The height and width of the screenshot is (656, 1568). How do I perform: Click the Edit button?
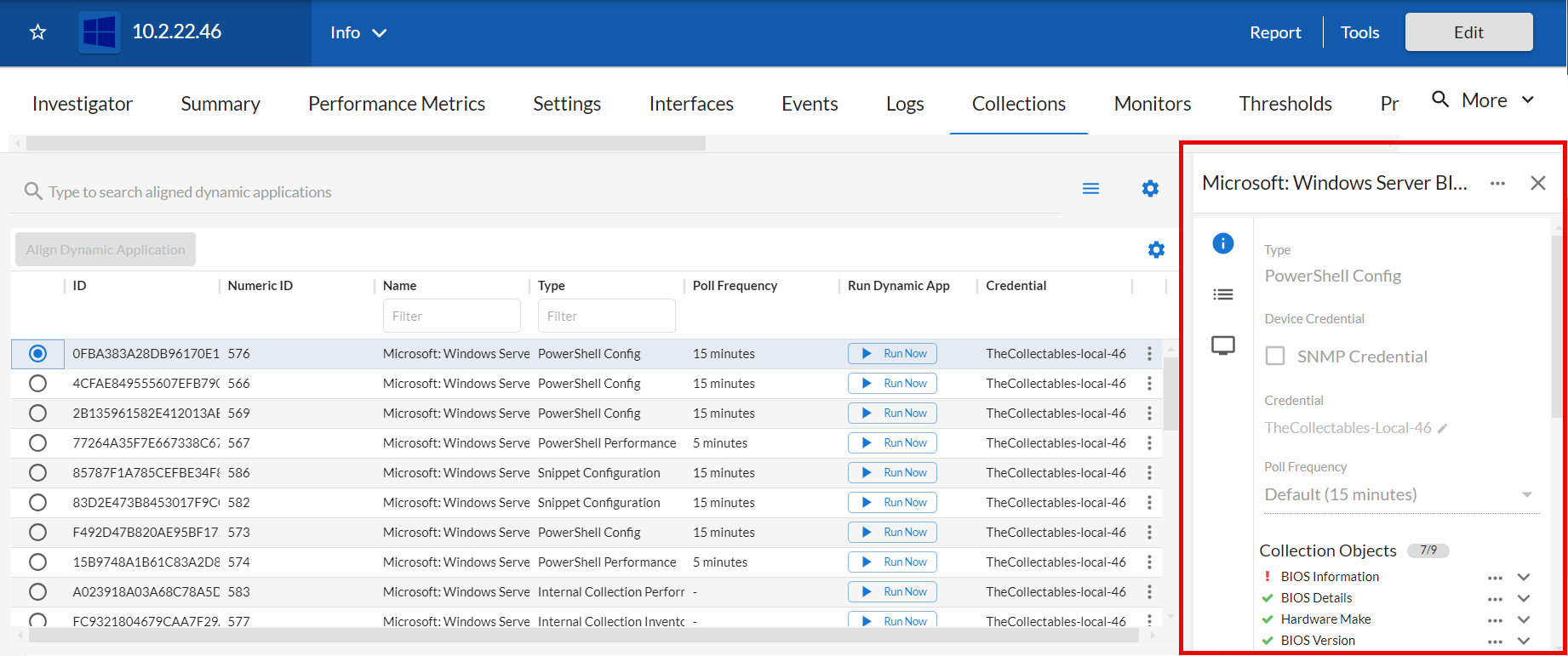(x=1468, y=32)
